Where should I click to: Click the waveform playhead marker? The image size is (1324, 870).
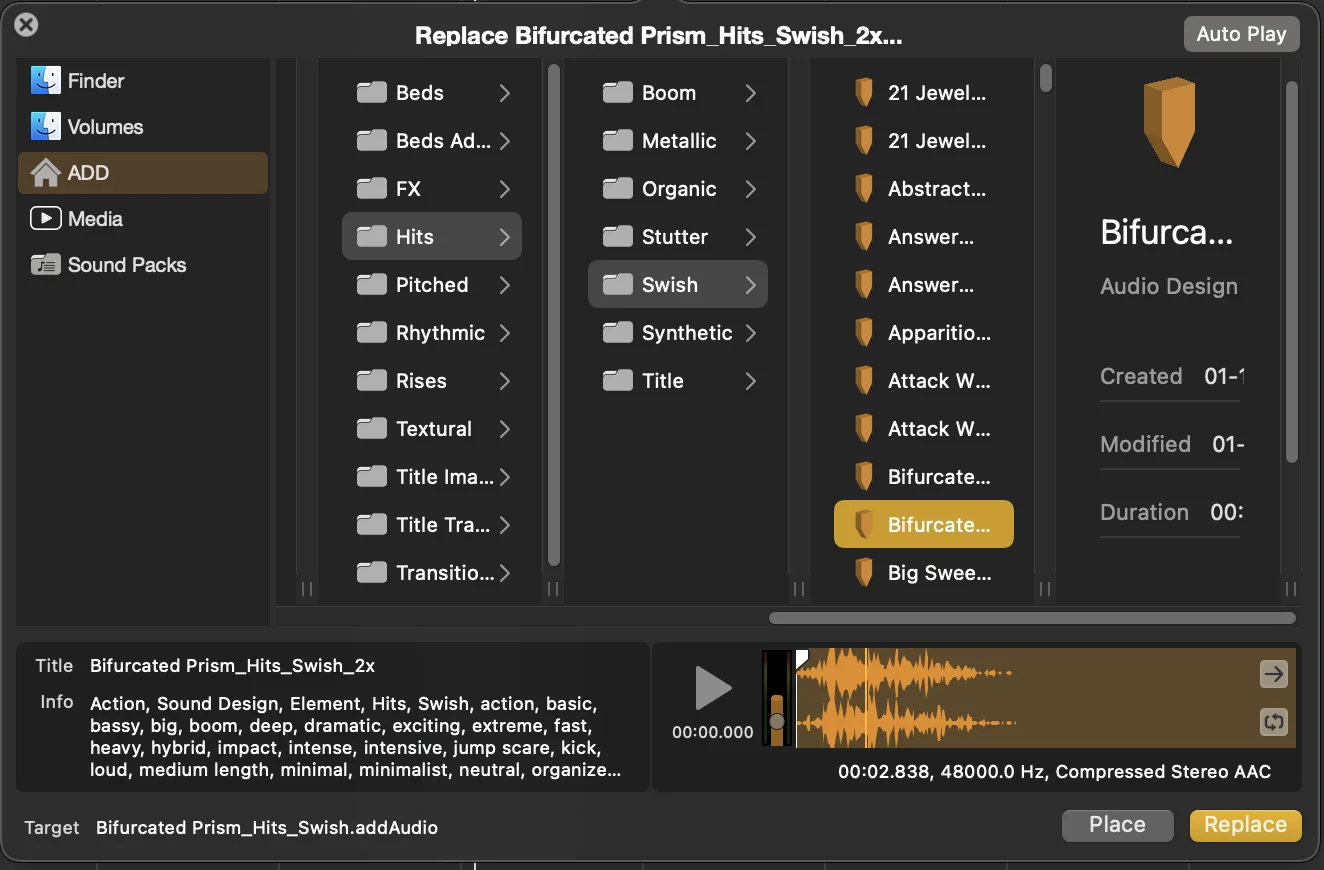tap(801, 658)
